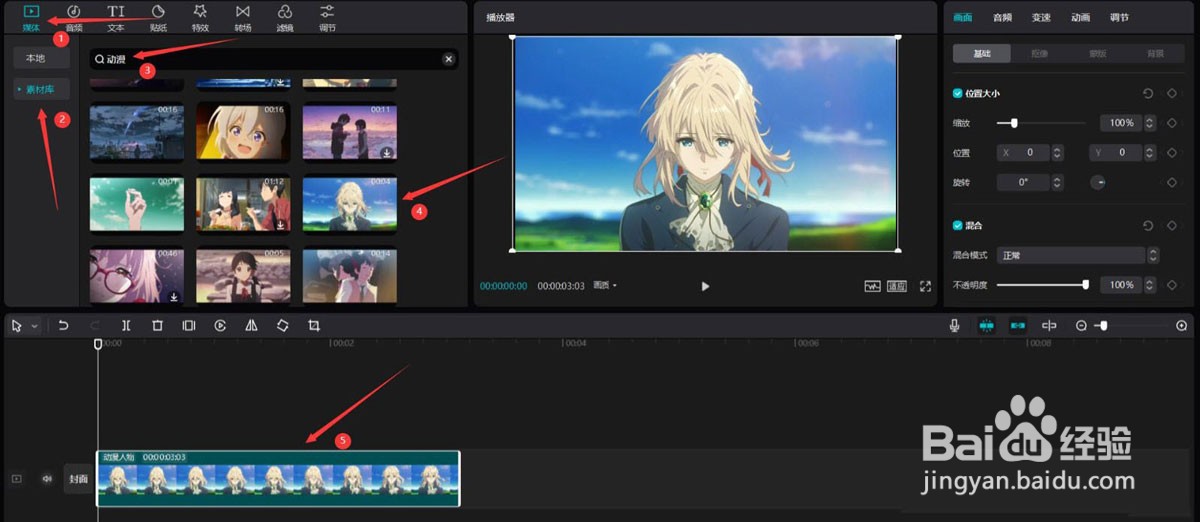The image size is (1200, 522).
Task: Select the 00:16 starry night sky thumbnail
Action: [x=136, y=131]
